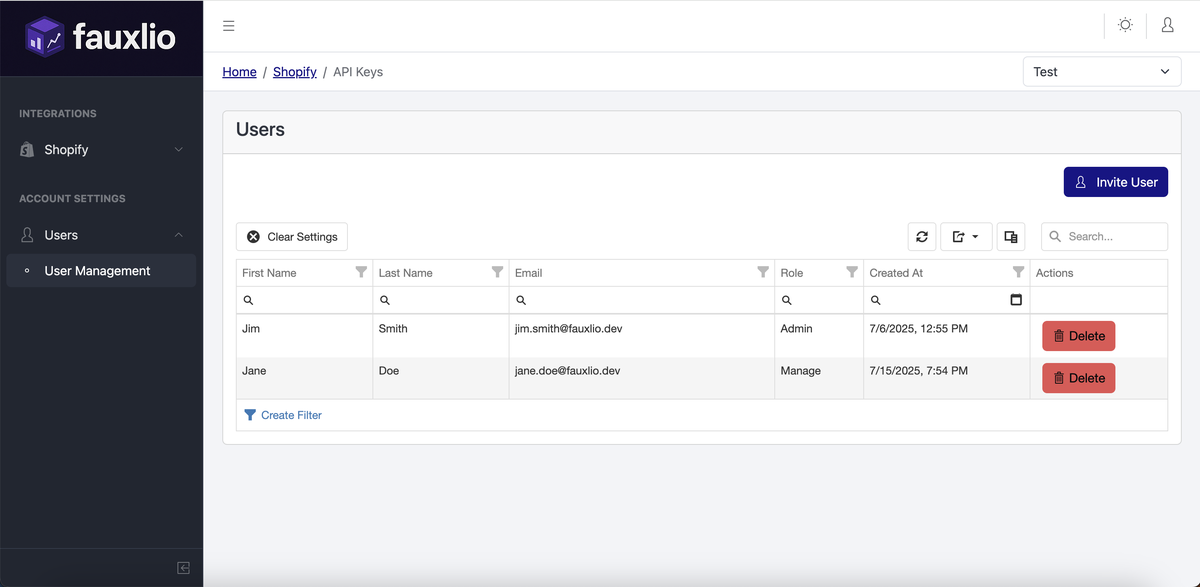Click the jane.doe@fauxlio.dev cell
The height and width of the screenshot is (587, 1200).
coord(641,378)
